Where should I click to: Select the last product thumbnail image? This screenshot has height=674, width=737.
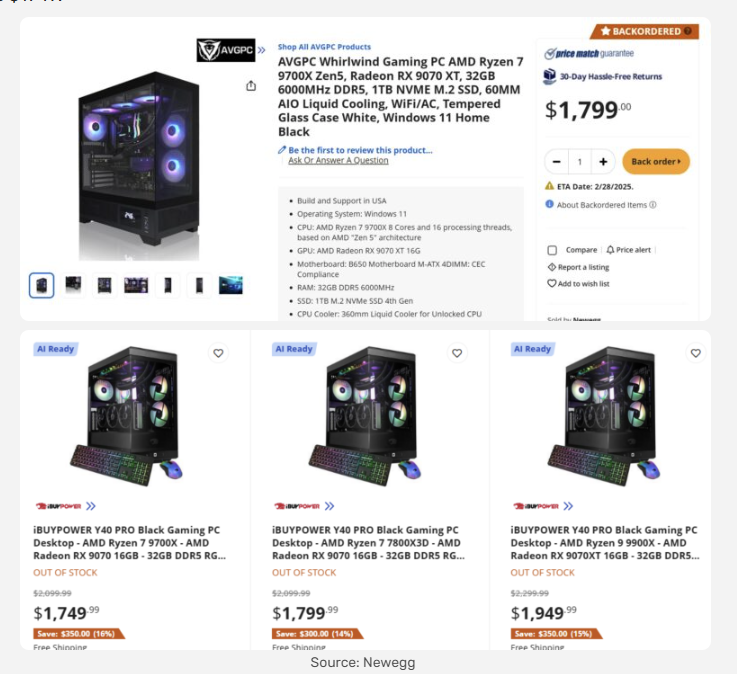[x=231, y=285]
